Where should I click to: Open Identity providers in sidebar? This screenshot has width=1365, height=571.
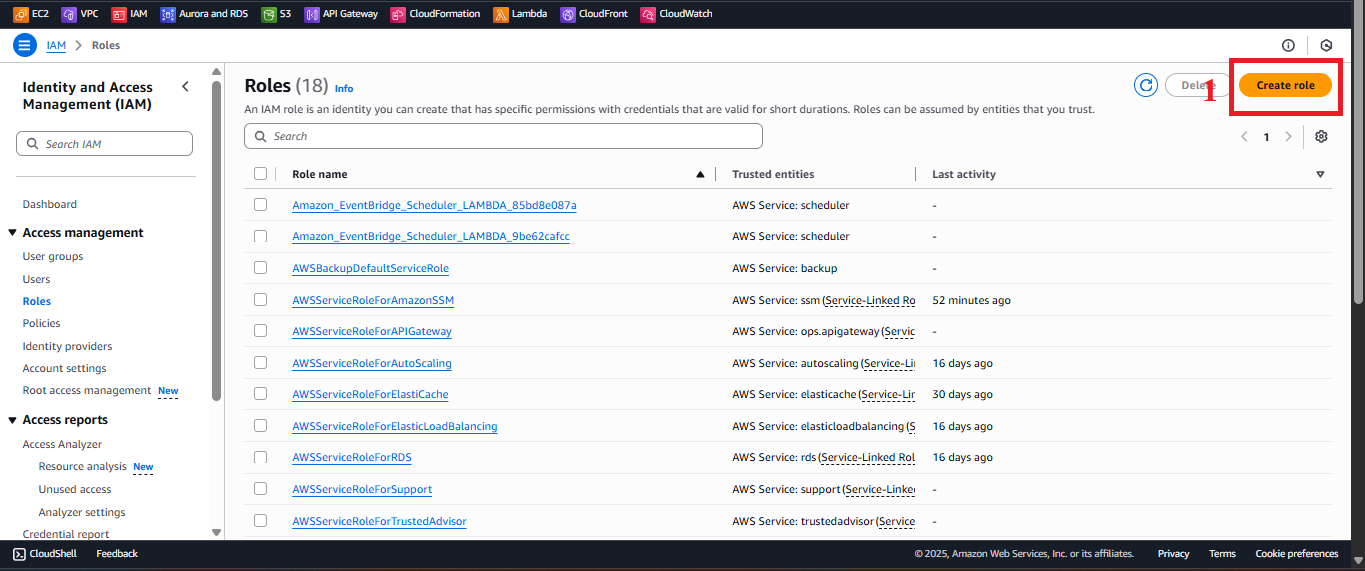click(68, 346)
